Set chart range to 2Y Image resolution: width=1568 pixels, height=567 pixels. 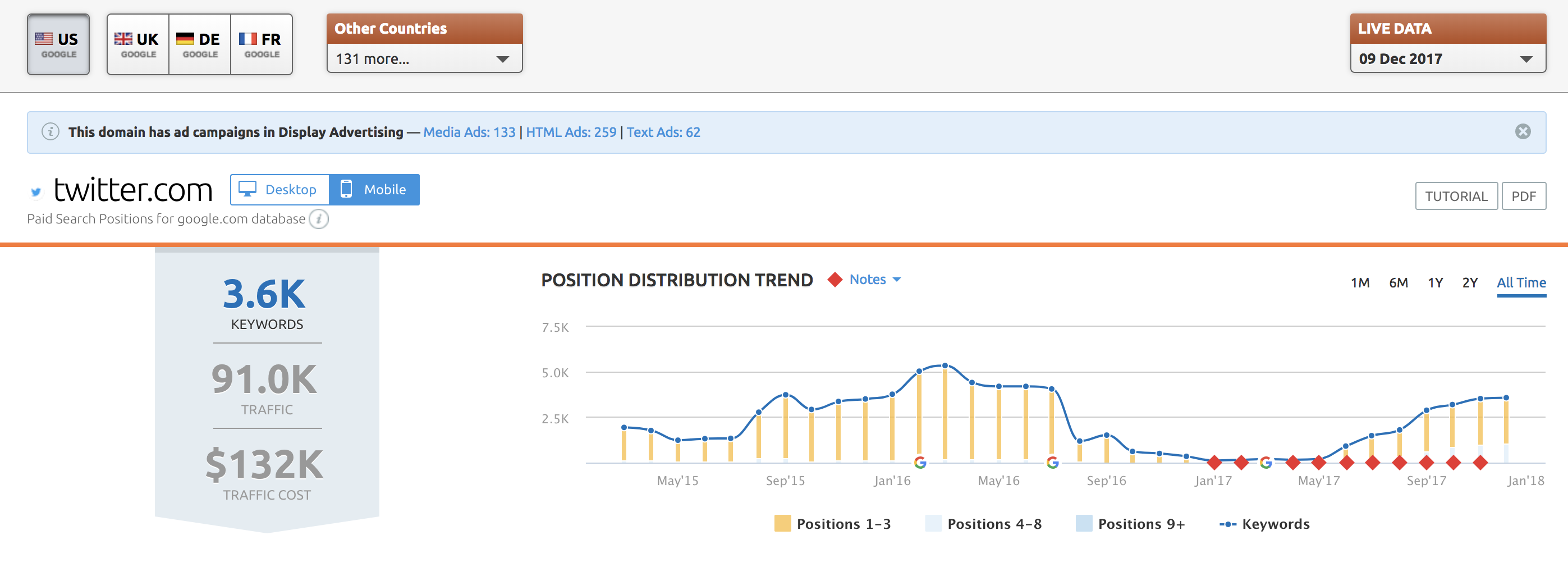1470,282
